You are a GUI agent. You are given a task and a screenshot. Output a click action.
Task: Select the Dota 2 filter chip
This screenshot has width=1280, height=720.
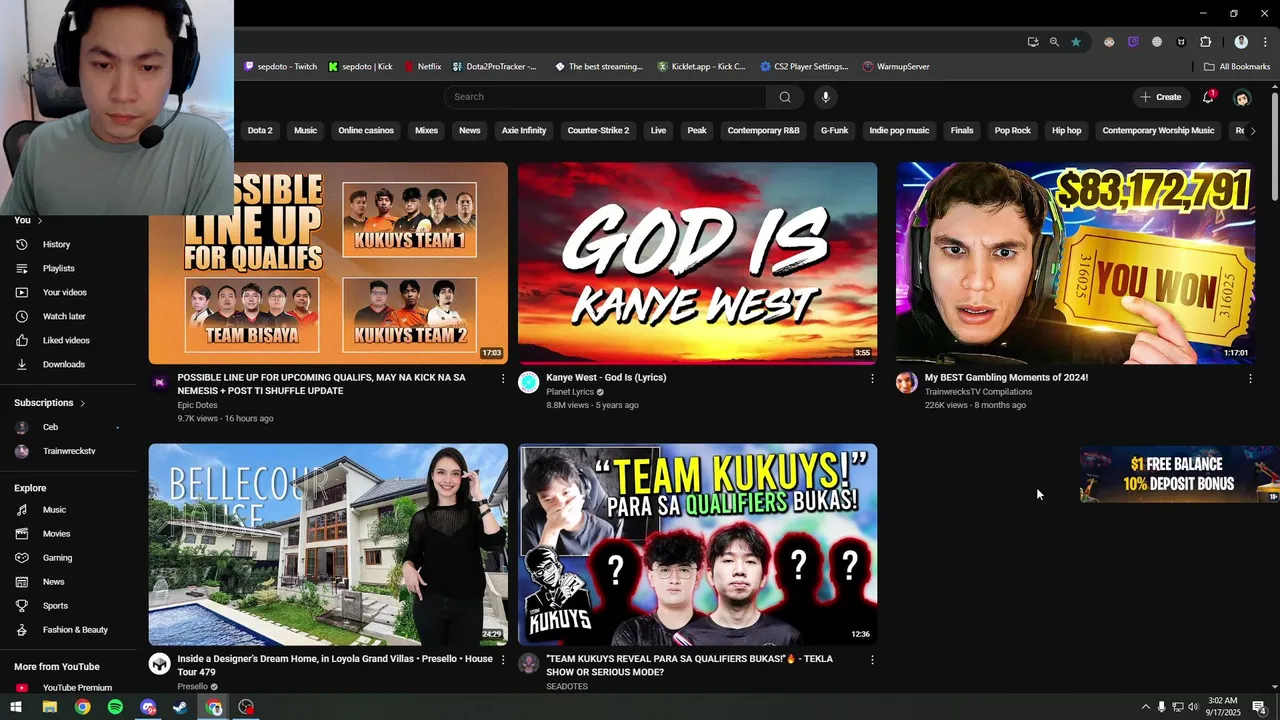click(260, 131)
